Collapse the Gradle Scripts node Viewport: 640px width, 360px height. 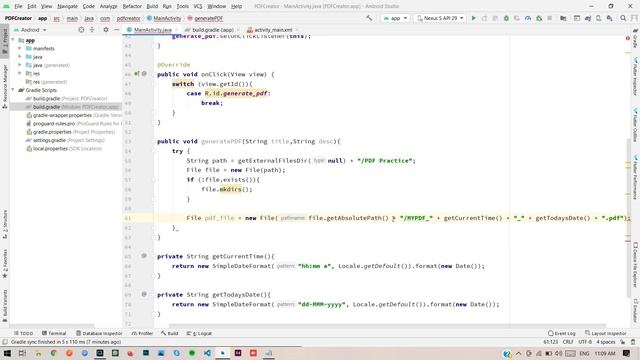(x=13, y=90)
